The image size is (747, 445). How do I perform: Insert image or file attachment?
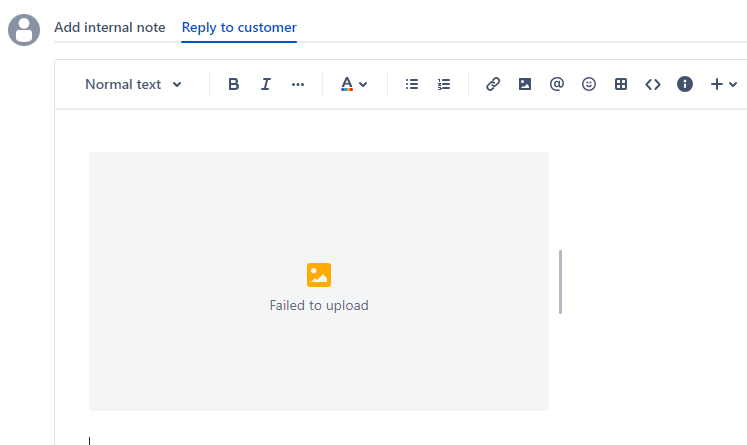525,84
